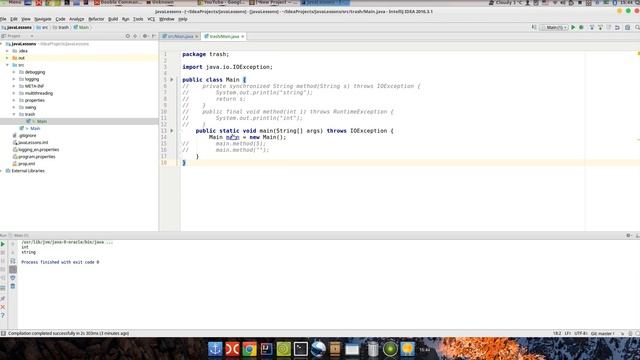640x360 pixels.
Task: Rerun Main using the Run panel's green arrow
Action: (3, 244)
